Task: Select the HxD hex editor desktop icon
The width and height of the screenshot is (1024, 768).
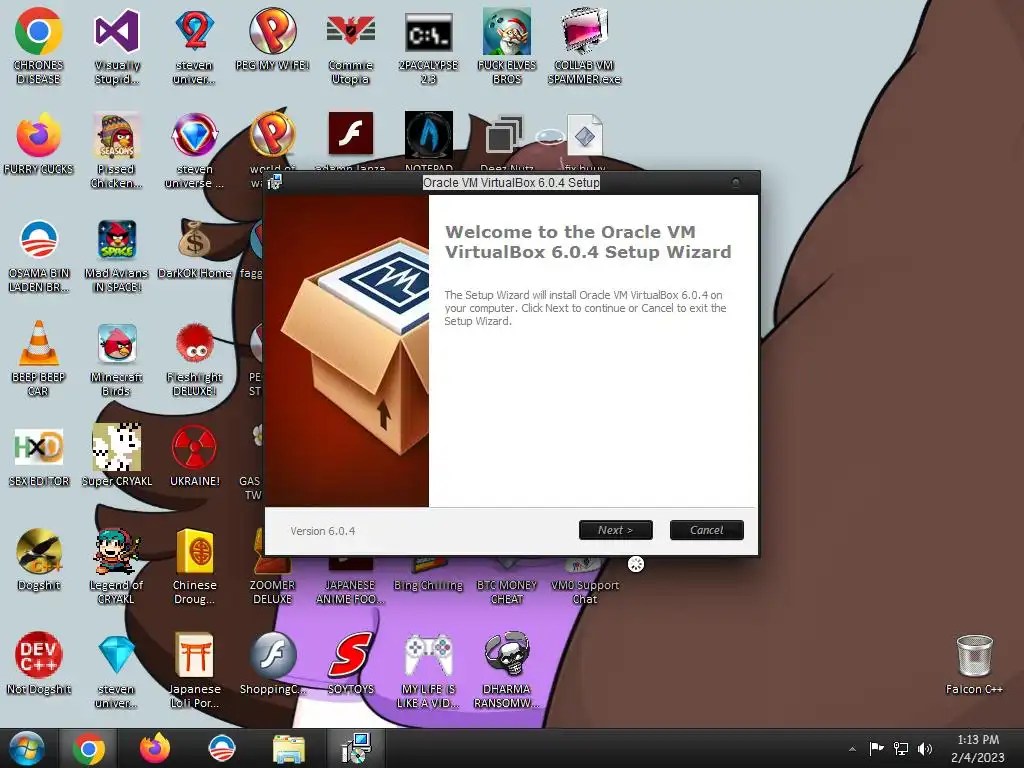Action: point(39,456)
